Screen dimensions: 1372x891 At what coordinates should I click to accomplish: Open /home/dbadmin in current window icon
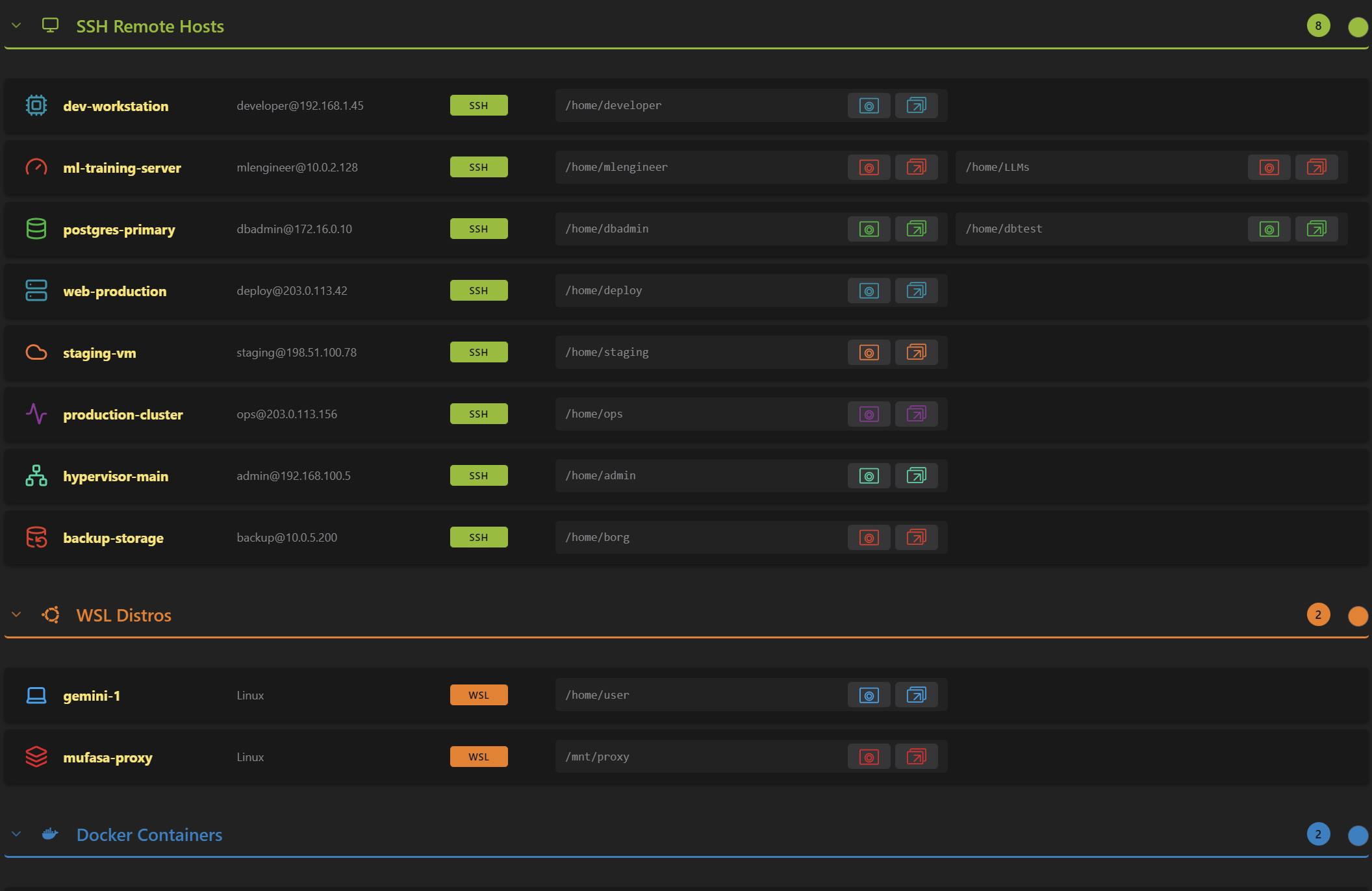tap(869, 229)
